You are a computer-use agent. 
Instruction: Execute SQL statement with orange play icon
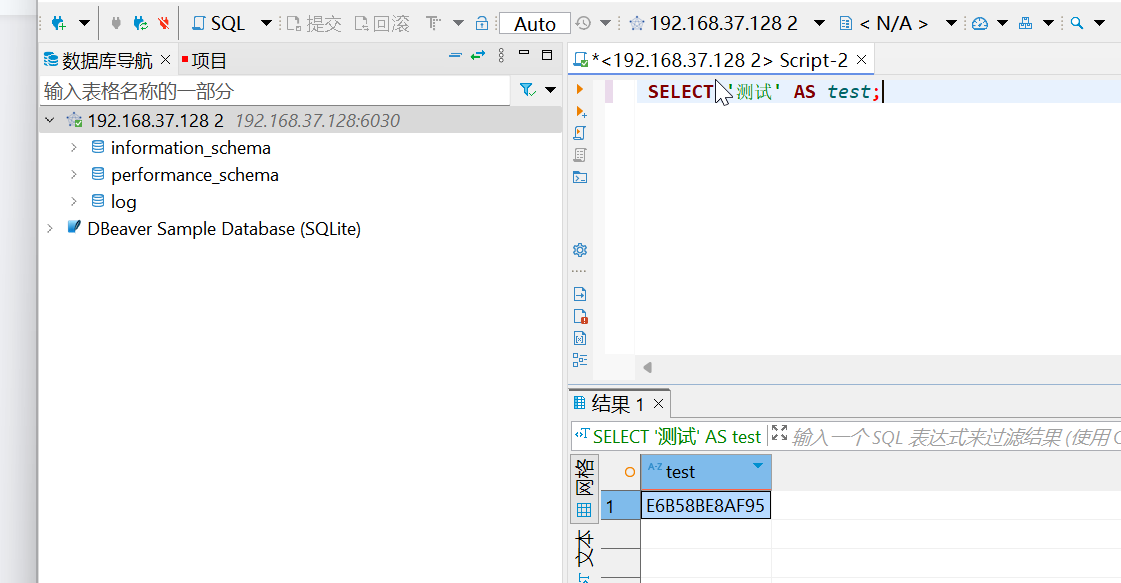[x=580, y=89]
